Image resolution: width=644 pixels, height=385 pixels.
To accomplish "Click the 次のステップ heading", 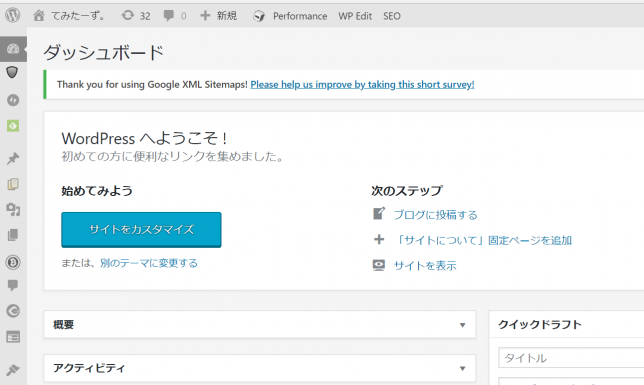I will (x=407, y=191).
